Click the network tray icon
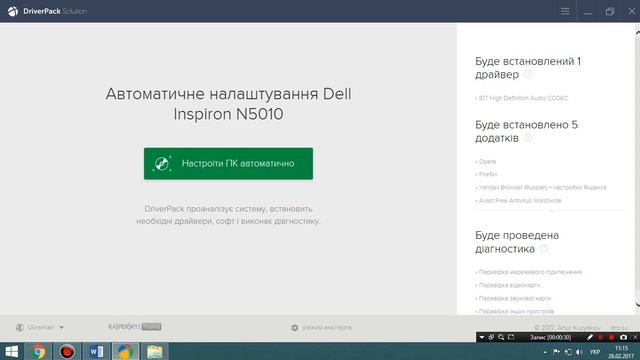The width and height of the screenshot is (640, 360). pos(568,352)
